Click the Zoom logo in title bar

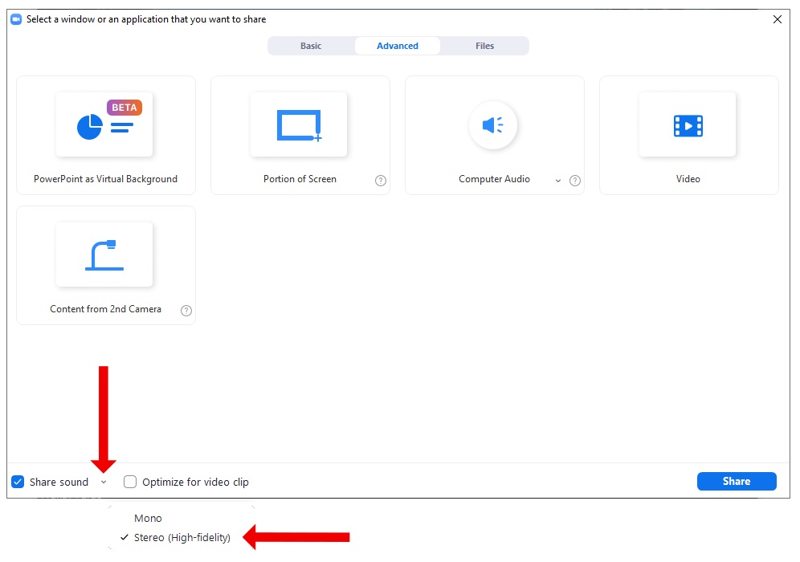pyautogui.click(x=16, y=19)
